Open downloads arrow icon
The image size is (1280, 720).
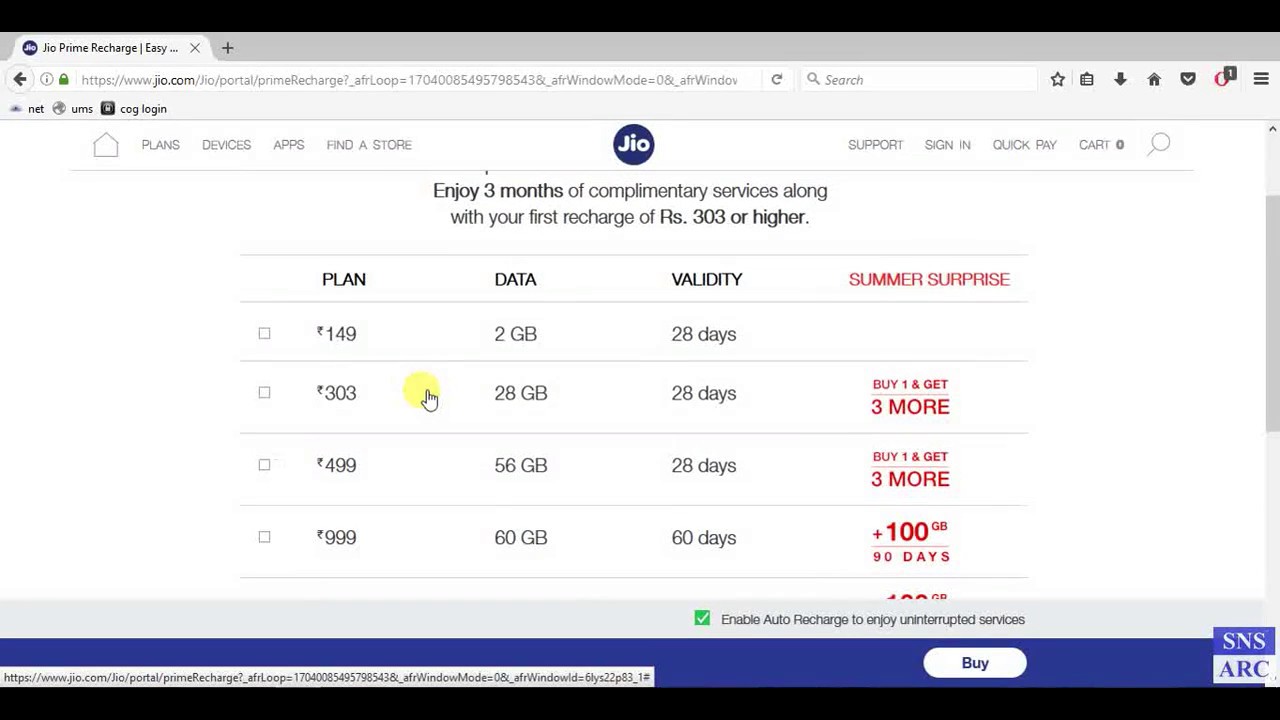coord(1120,79)
